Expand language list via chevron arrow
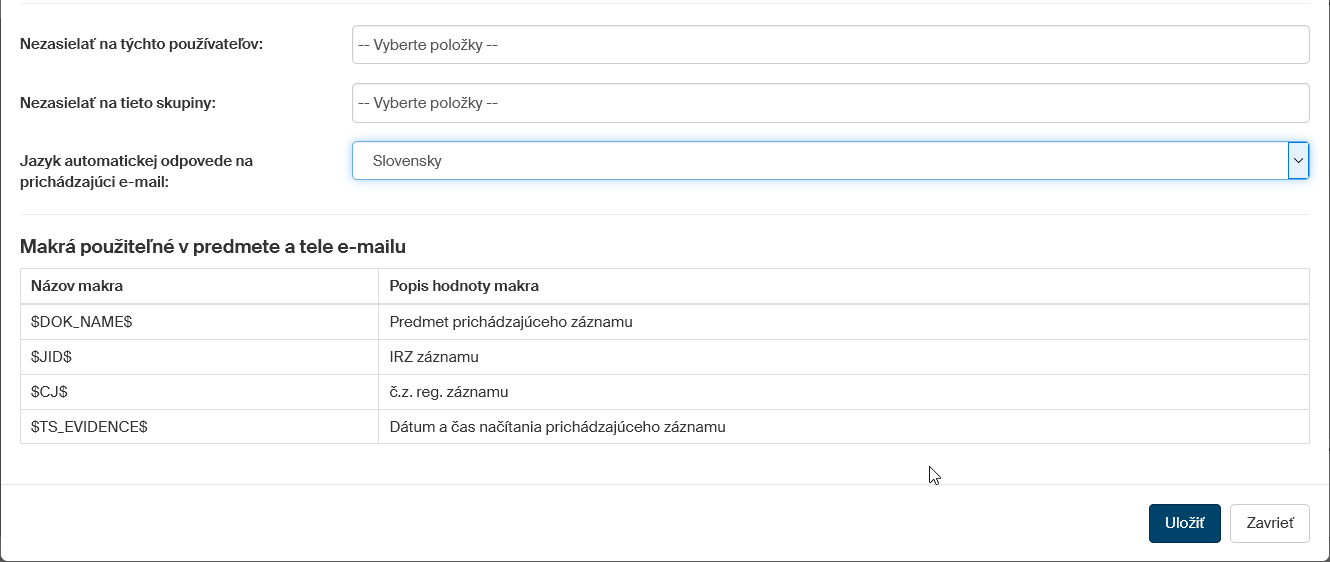Screen dimensions: 1330x562 click(x=1298, y=161)
